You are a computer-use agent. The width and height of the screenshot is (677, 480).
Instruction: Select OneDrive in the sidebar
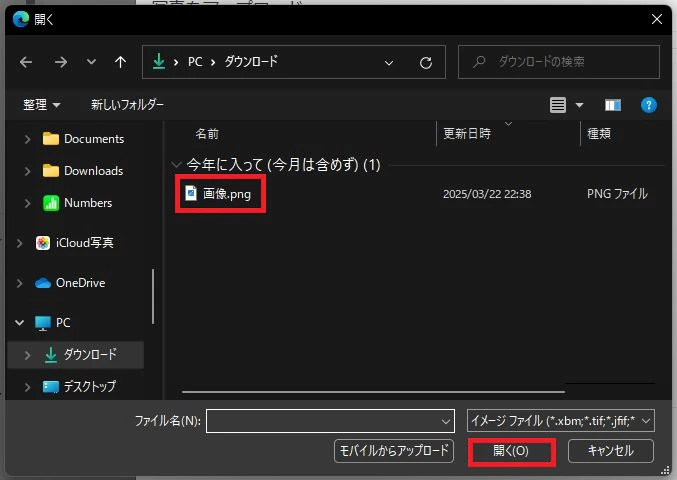point(80,283)
